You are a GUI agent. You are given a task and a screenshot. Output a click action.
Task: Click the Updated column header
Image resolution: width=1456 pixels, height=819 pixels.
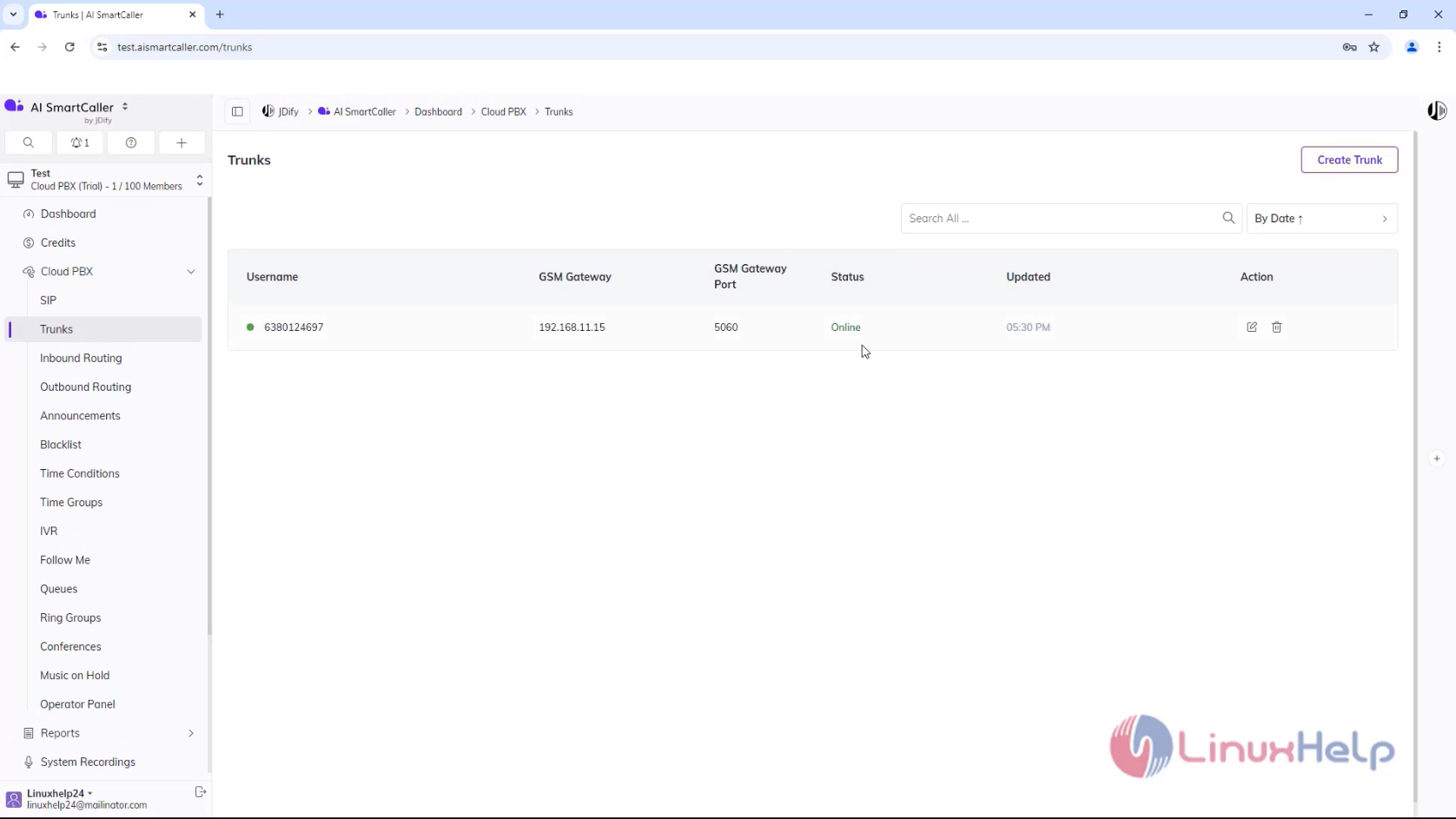point(1028,277)
